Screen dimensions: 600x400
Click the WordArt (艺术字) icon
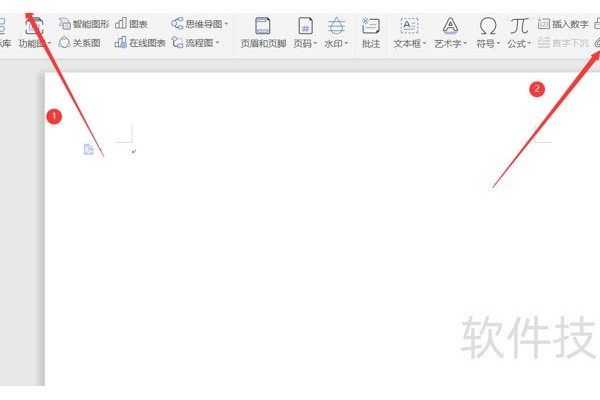[450, 26]
